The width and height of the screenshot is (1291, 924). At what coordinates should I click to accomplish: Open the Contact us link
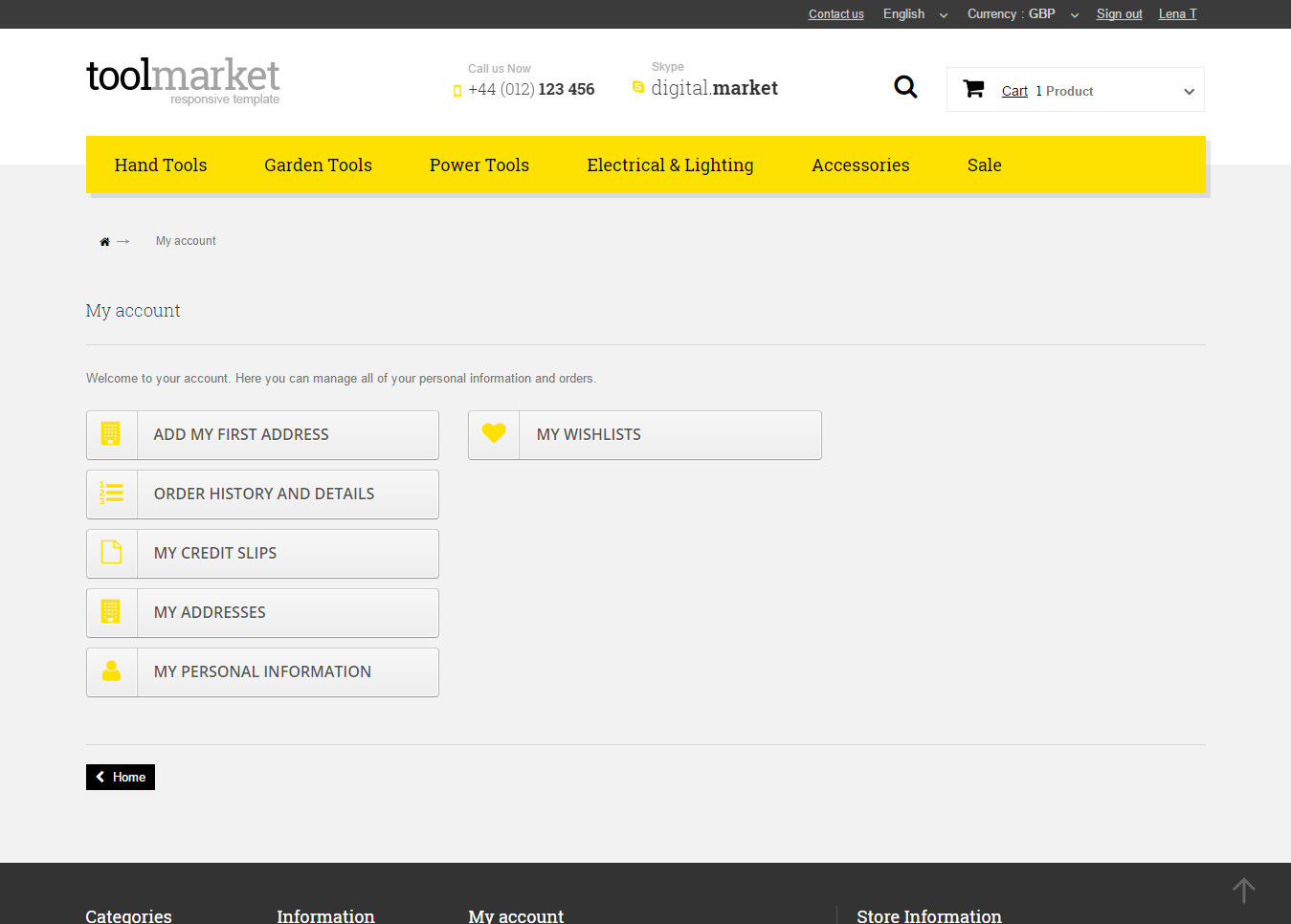tap(835, 14)
